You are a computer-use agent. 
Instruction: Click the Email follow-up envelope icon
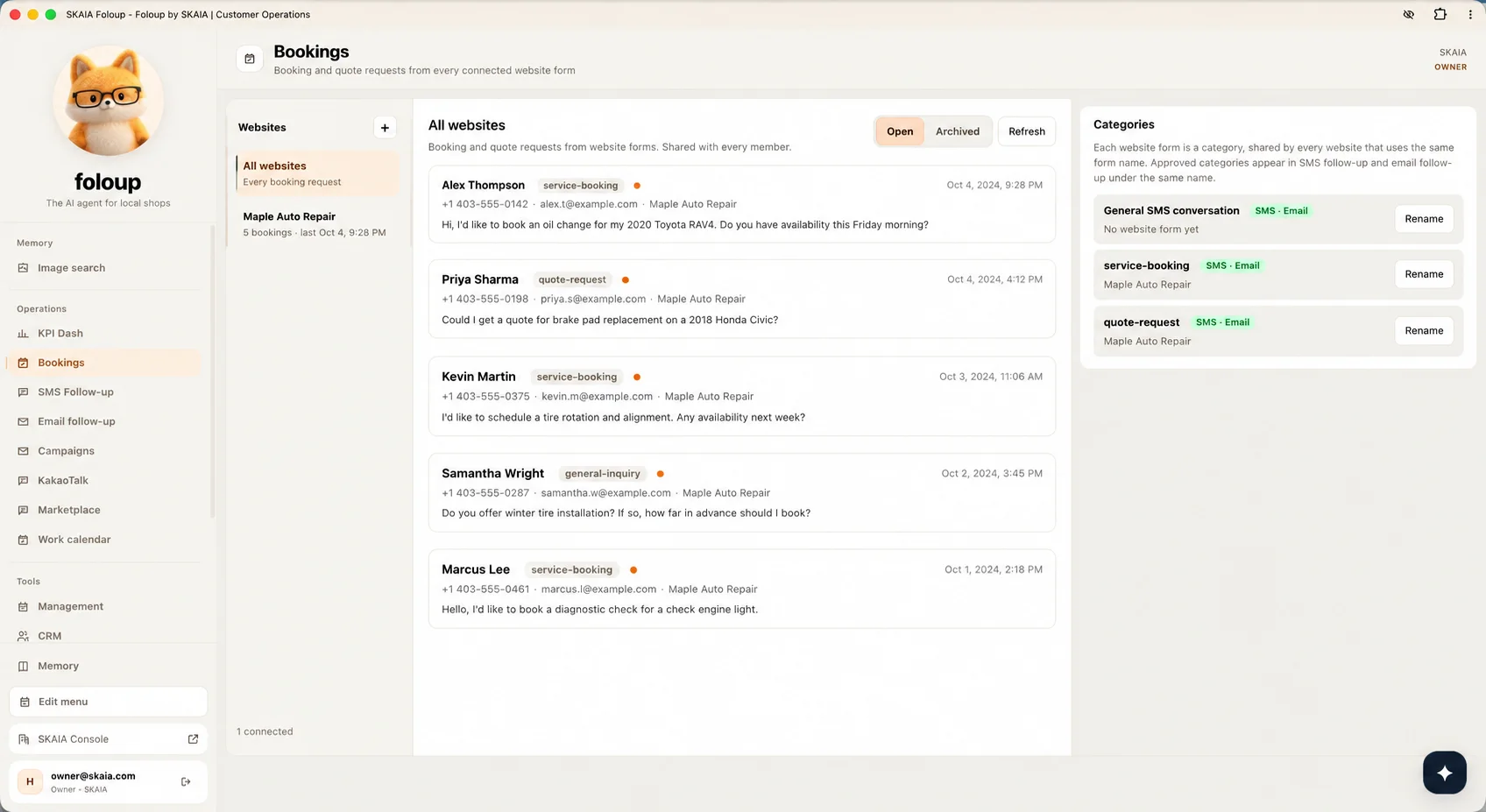23,421
